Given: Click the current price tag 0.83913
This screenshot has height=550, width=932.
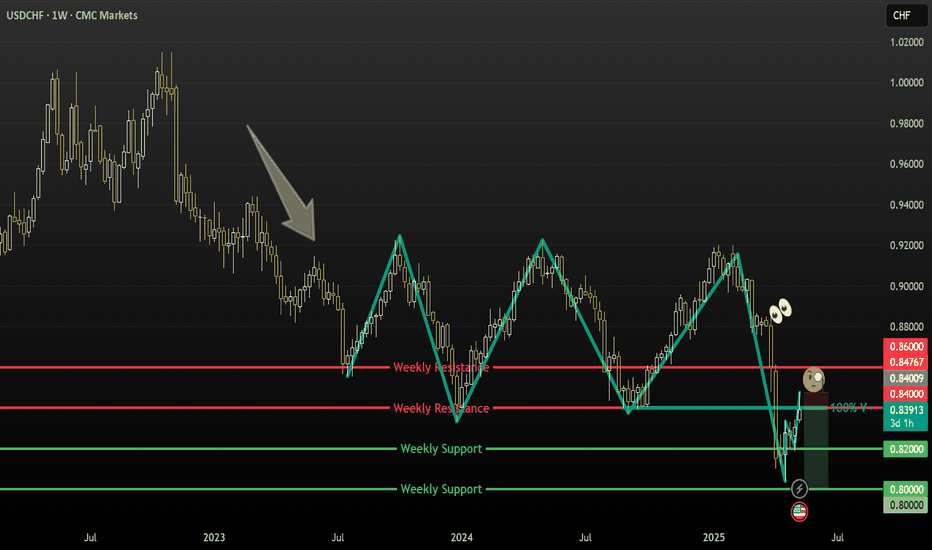Looking at the screenshot, I should (x=906, y=410).
